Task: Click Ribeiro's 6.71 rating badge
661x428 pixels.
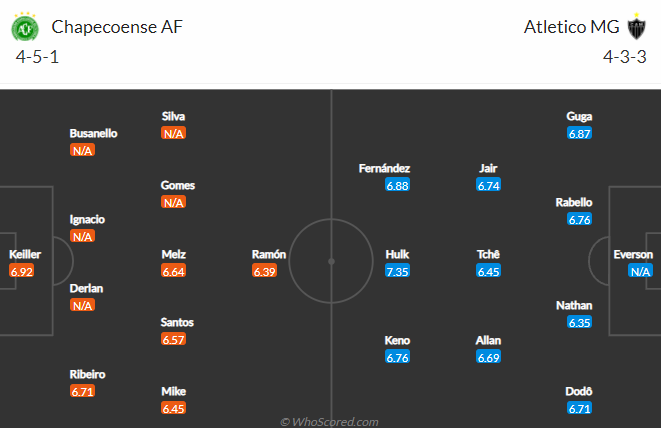Action: coord(82,391)
